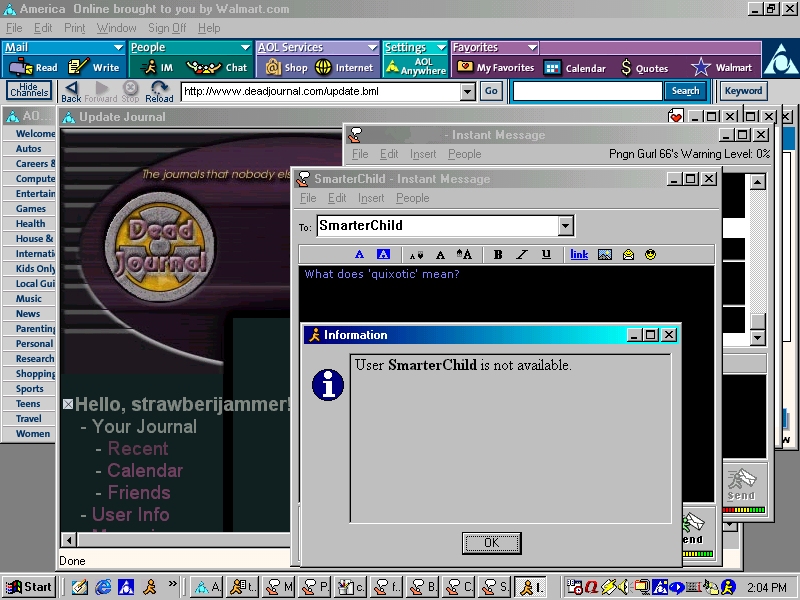Image resolution: width=800 pixels, height=600 pixels.
Task: Open the Calendar icon in Favorites toolbar
Action: [575, 68]
